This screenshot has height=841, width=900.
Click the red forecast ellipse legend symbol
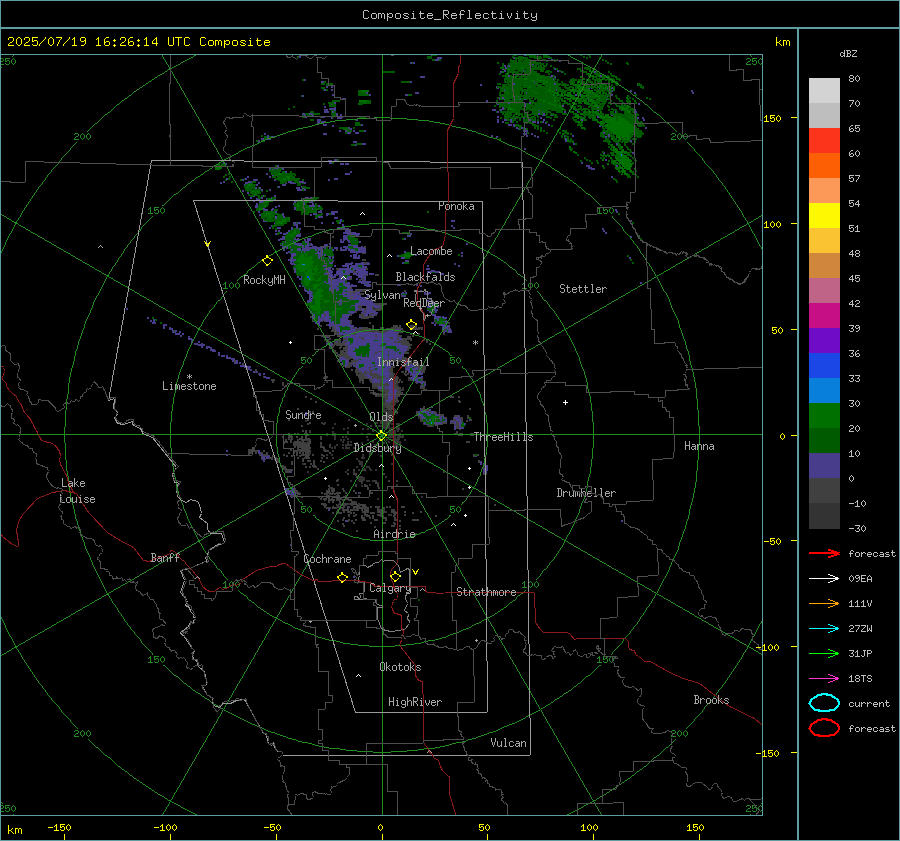(x=824, y=728)
